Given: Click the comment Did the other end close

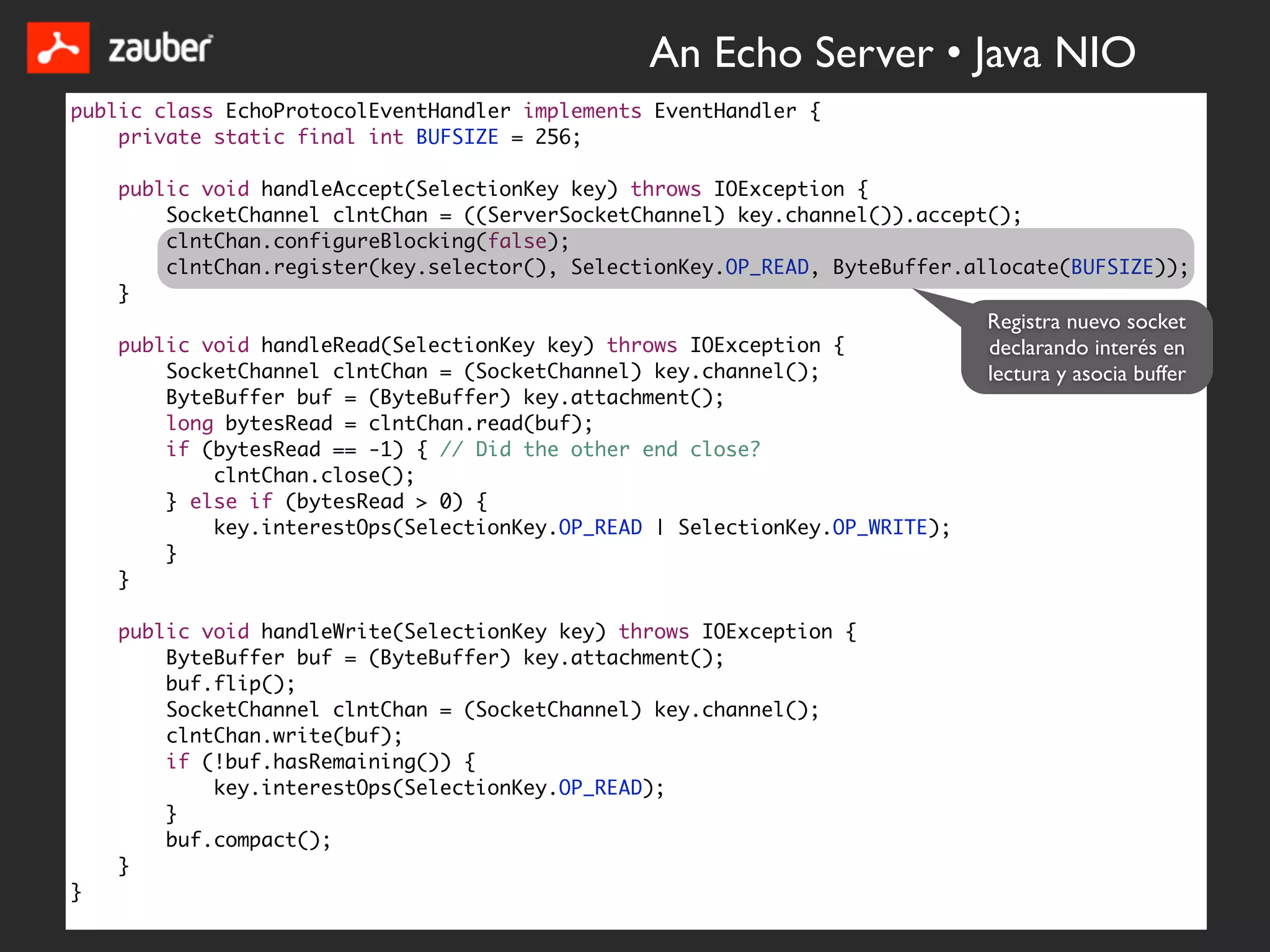Looking at the screenshot, I should tap(600, 449).
